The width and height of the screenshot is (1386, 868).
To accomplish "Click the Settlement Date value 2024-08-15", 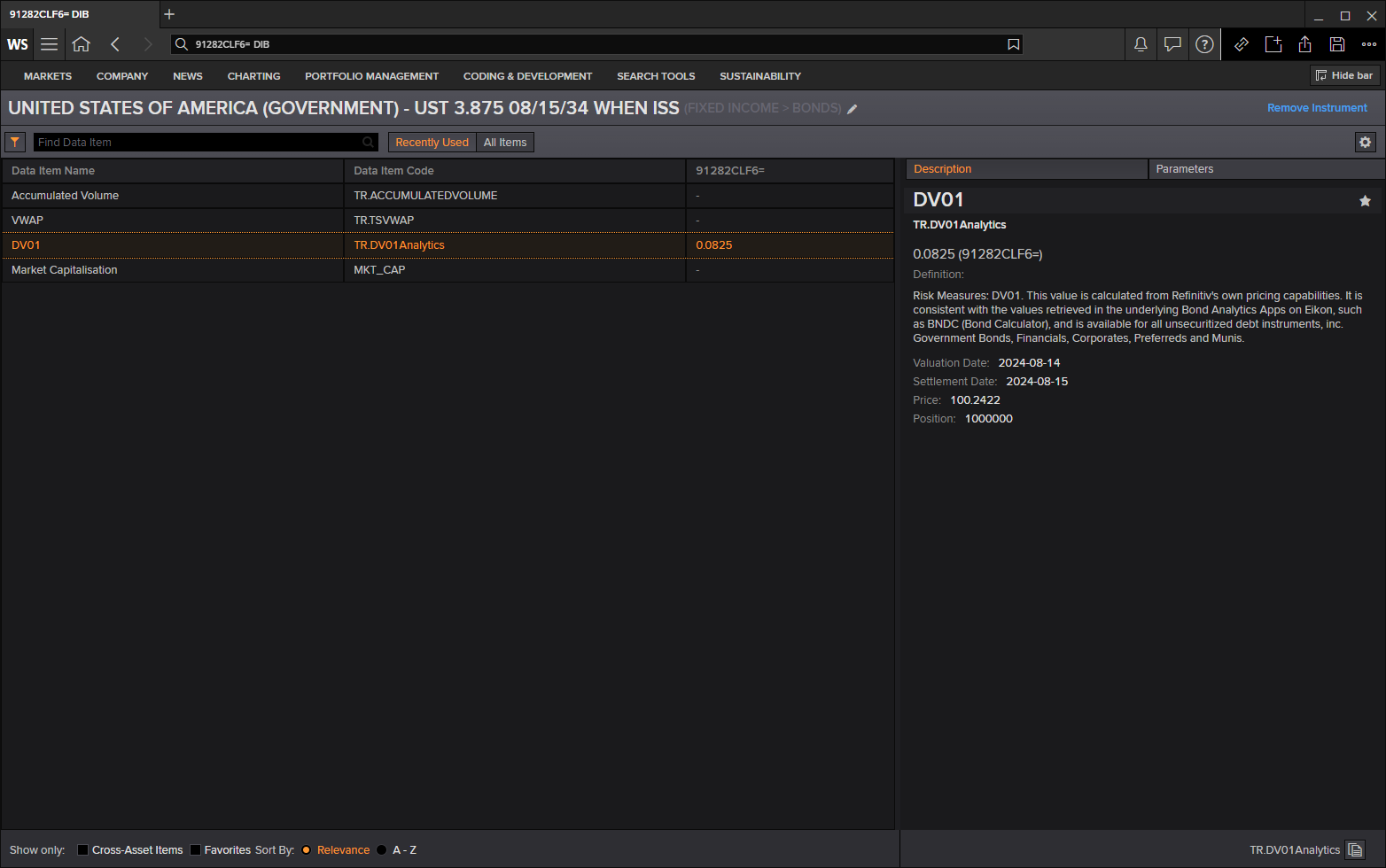I will (x=1037, y=382).
